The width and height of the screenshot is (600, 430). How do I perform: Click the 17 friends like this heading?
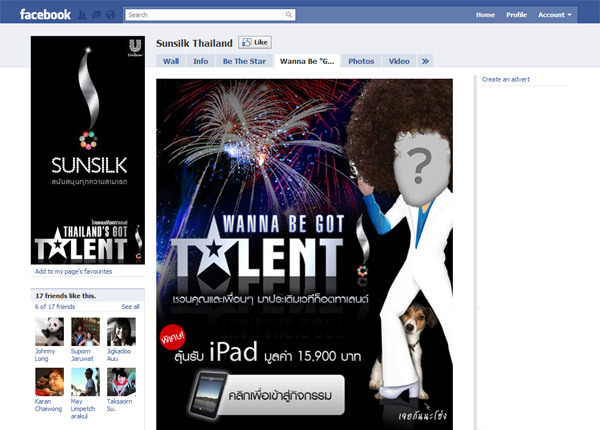[65, 295]
